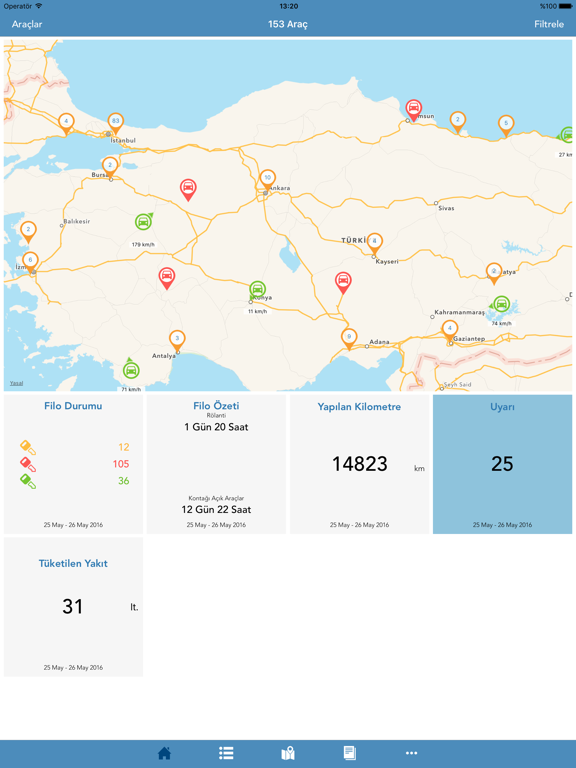Select the red car pin south of Kayseri
This screenshot has height=768, width=576.
[x=343, y=283]
